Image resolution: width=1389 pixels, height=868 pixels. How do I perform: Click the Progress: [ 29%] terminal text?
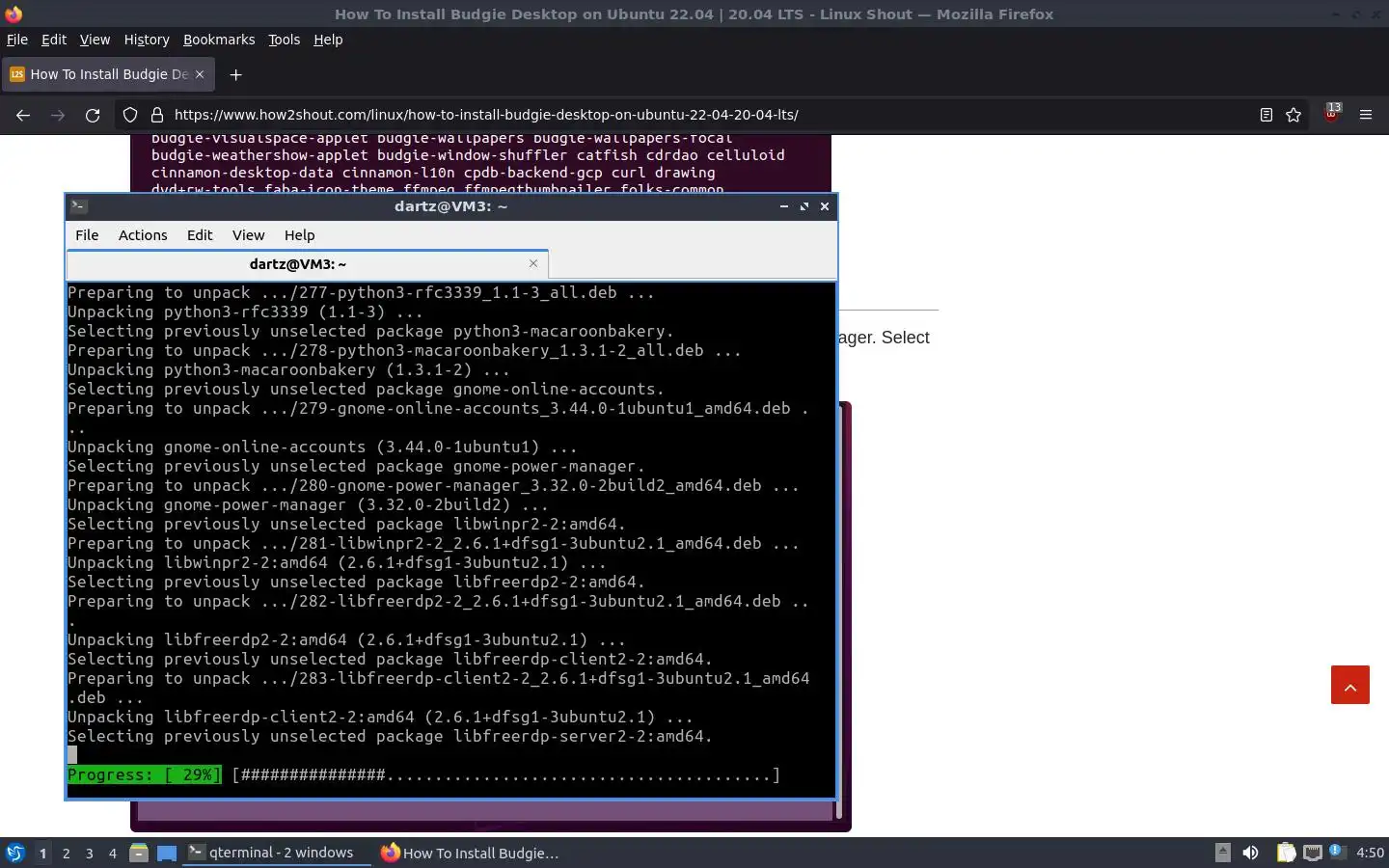(x=145, y=775)
